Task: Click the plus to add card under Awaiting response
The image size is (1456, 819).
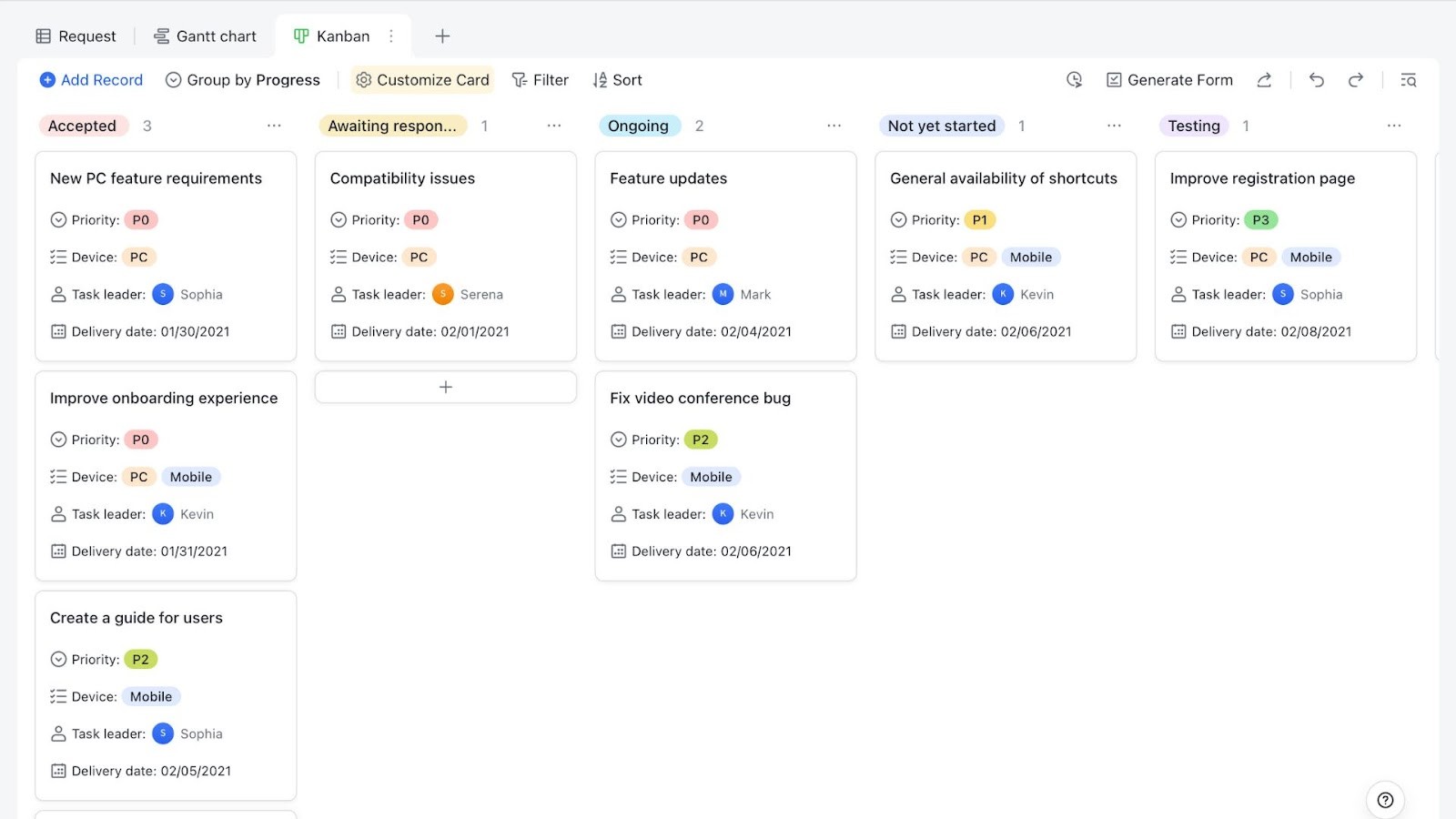Action: 445,386
